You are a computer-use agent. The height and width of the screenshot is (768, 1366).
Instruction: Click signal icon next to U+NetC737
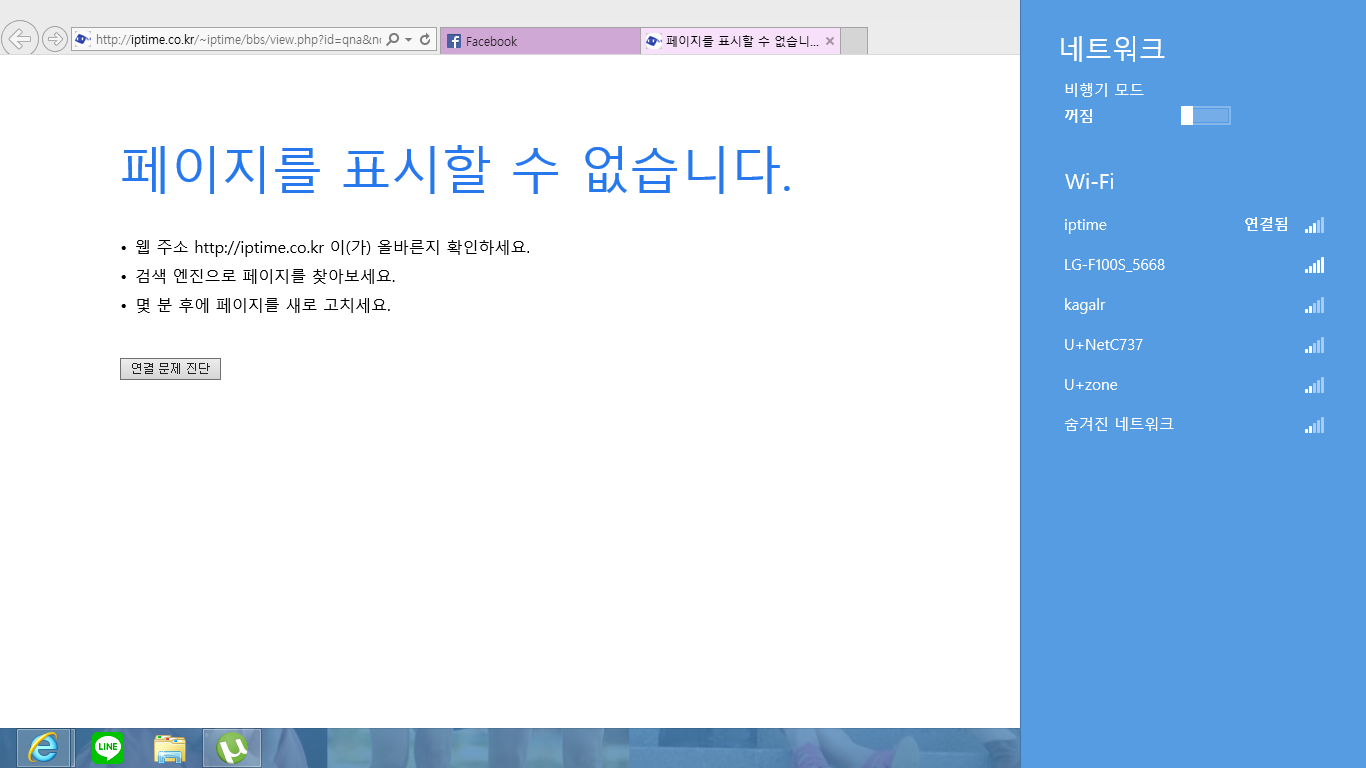pyautogui.click(x=1314, y=345)
